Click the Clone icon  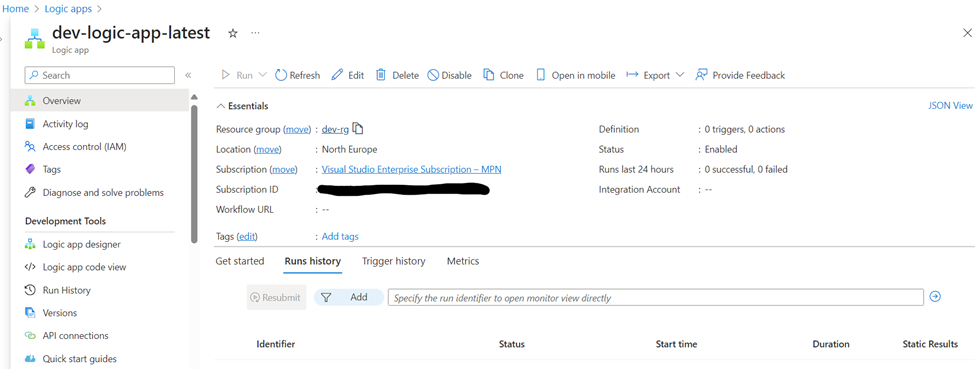pos(489,75)
